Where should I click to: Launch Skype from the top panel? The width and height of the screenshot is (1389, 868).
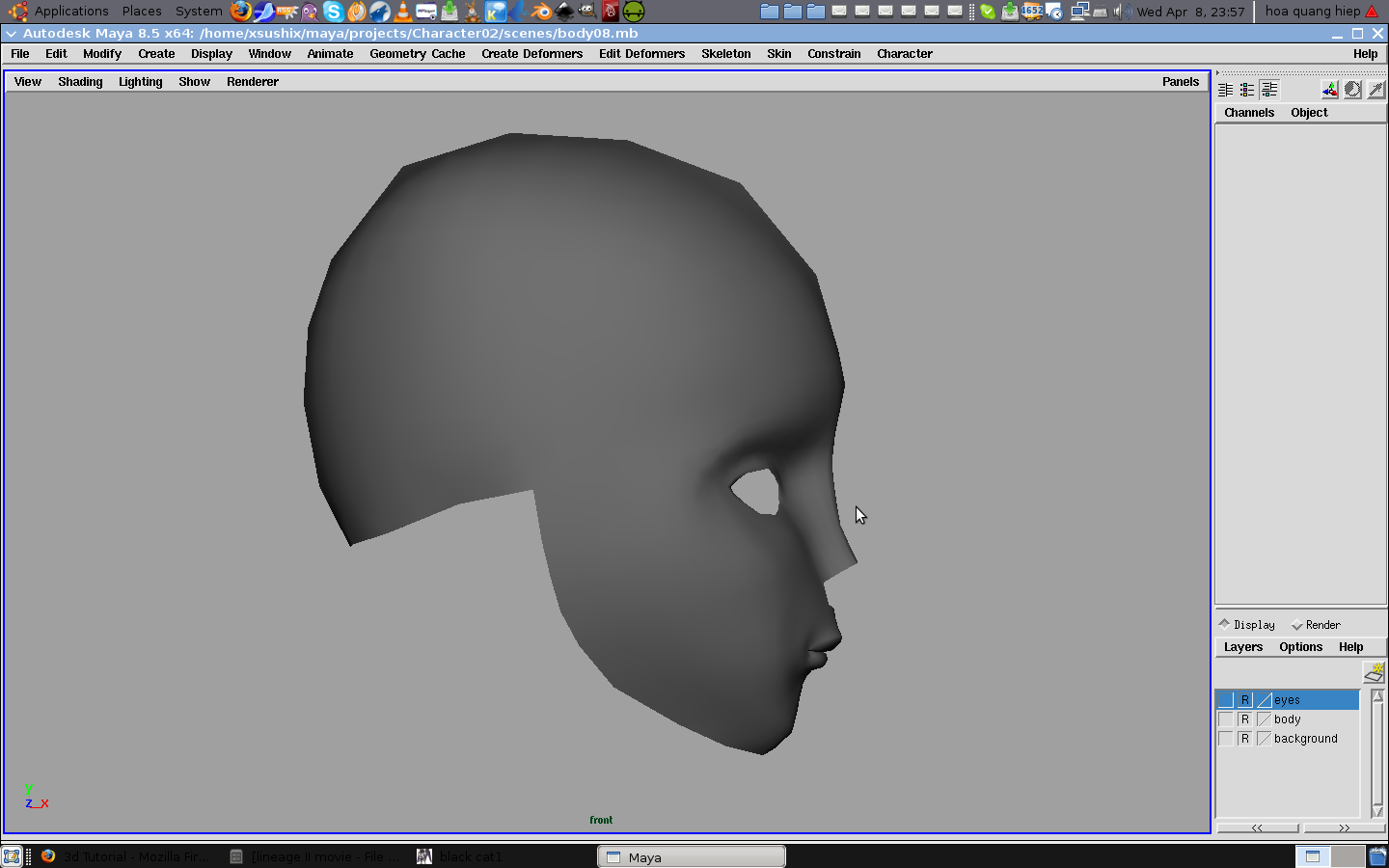[x=334, y=12]
